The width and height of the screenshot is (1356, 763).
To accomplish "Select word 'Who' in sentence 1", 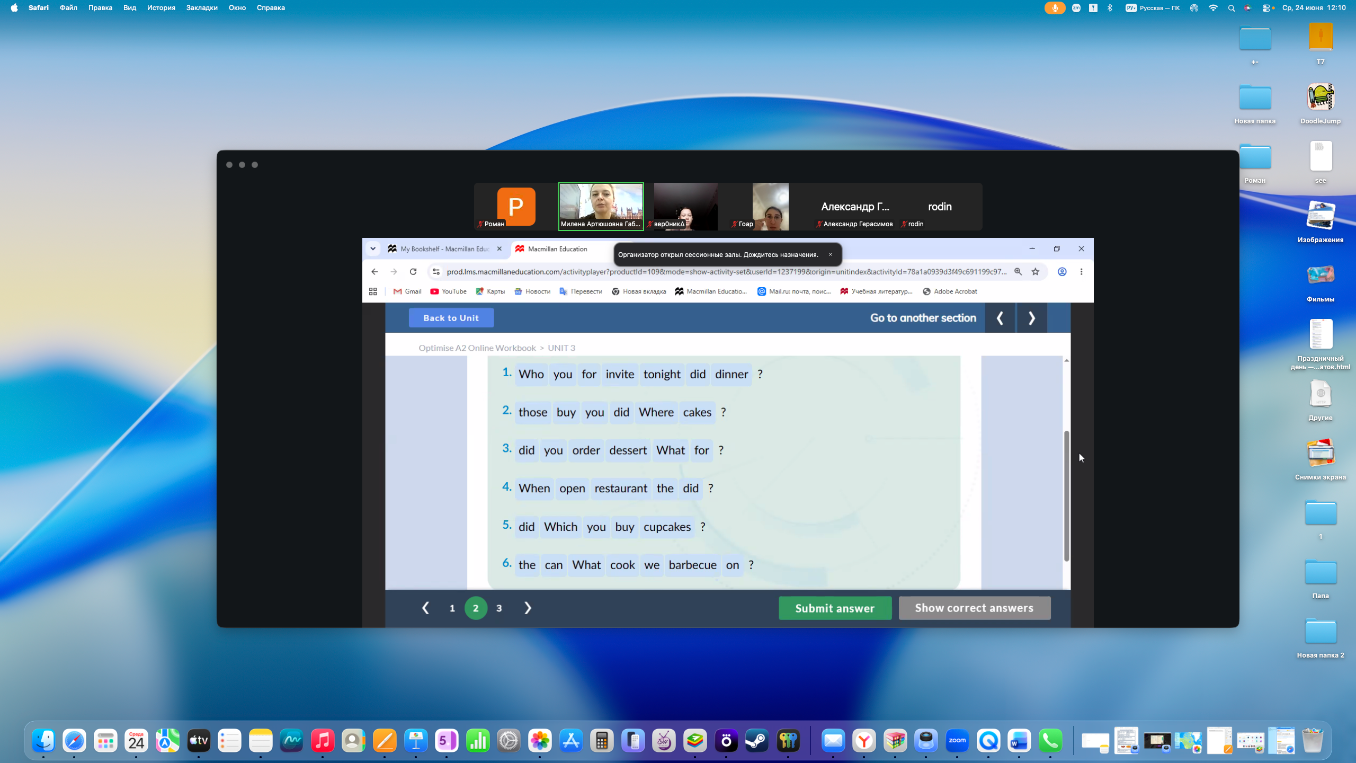I will pyautogui.click(x=531, y=374).
